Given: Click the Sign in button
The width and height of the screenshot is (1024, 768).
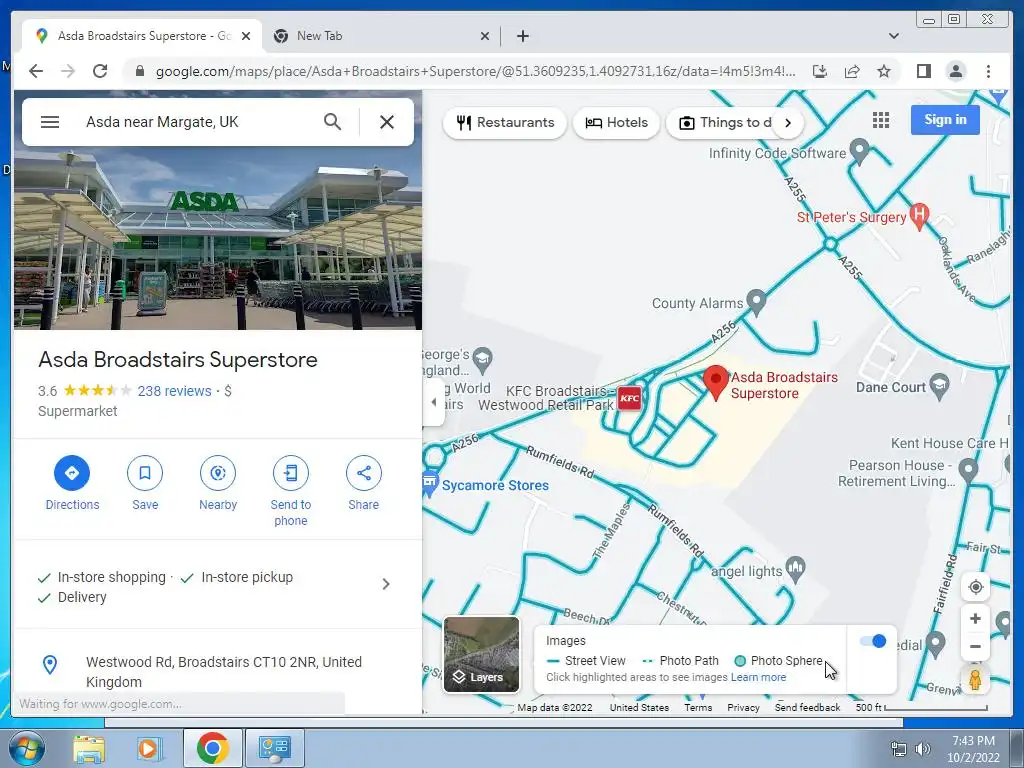Looking at the screenshot, I should coord(945,120).
